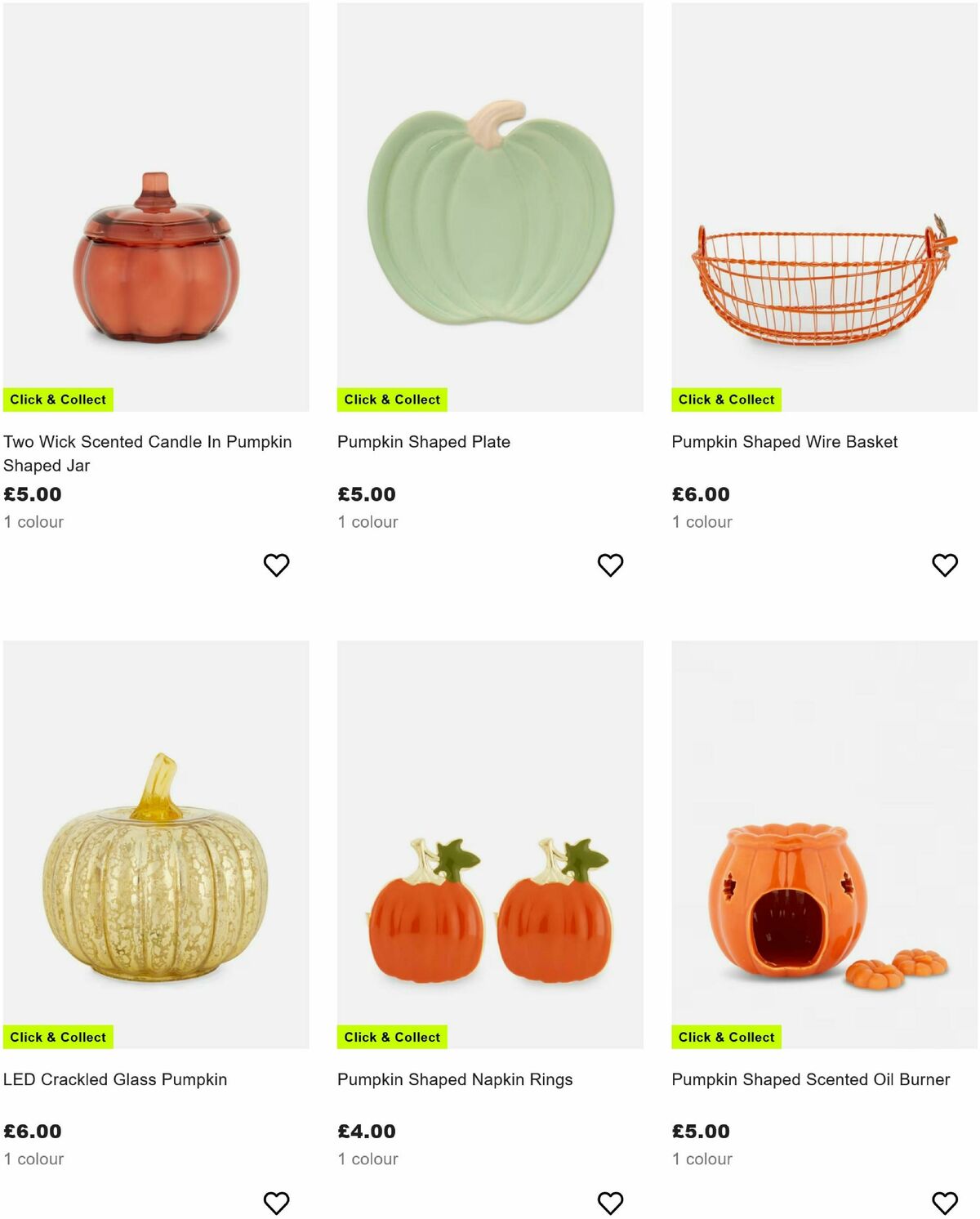Image resolution: width=980 pixels, height=1219 pixels.
Task: Click the £4.00 price of the napkin rings
Action: [366, 1131]
